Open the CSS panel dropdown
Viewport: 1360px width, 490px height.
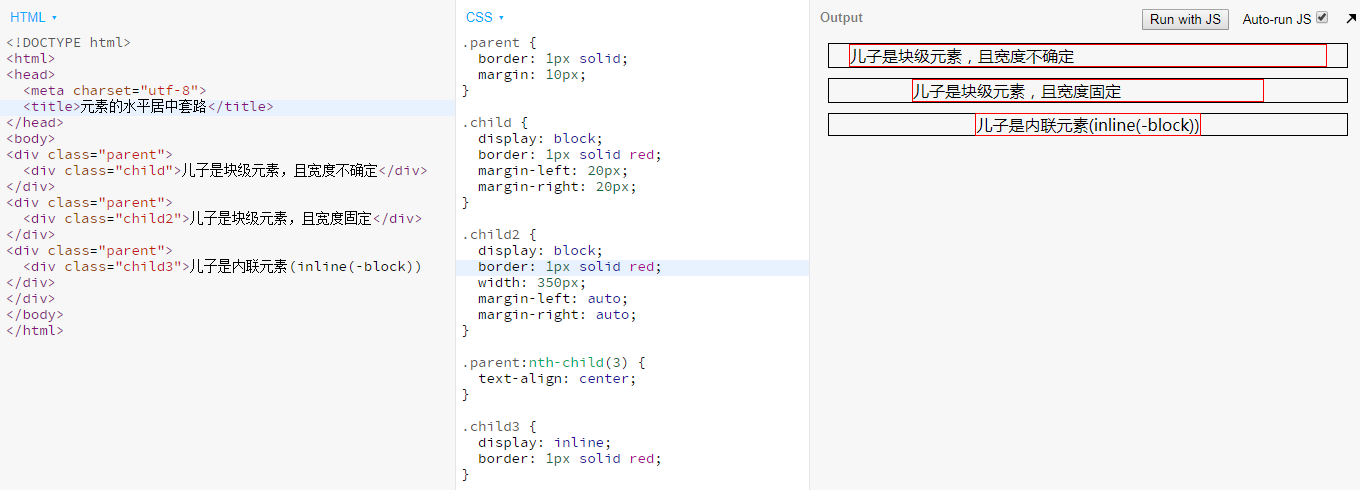(485, 17)
